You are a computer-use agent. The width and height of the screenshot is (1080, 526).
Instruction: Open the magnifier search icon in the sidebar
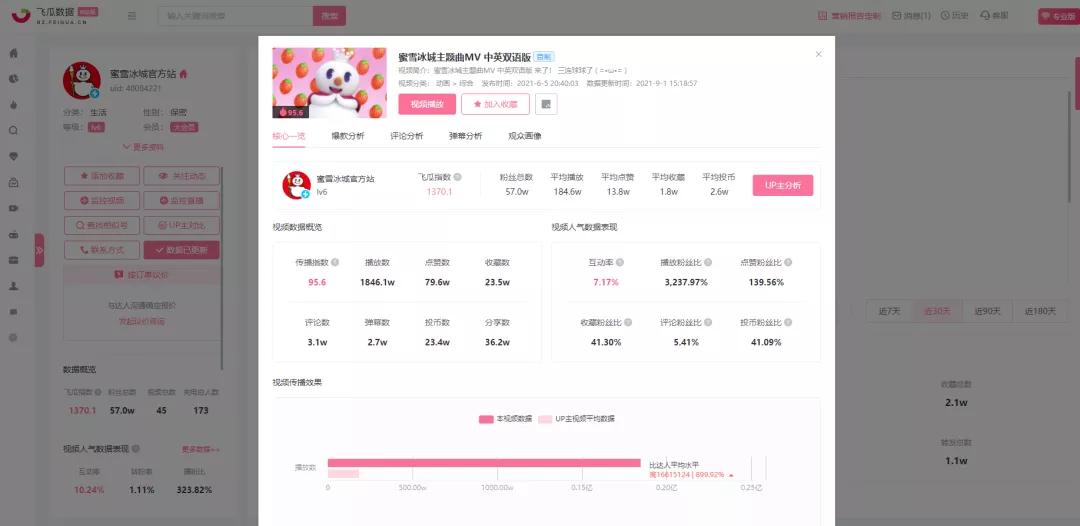coord(13,130)
